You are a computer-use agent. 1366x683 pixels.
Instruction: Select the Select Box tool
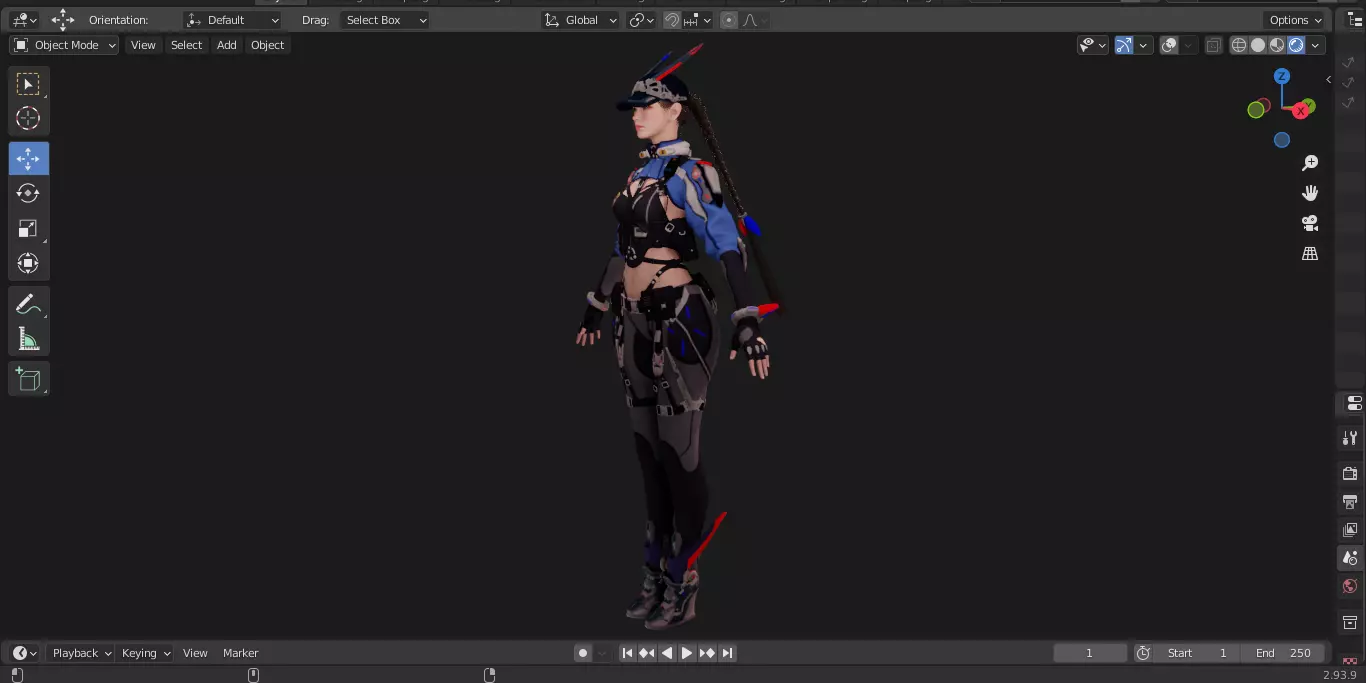click(28, 84)
